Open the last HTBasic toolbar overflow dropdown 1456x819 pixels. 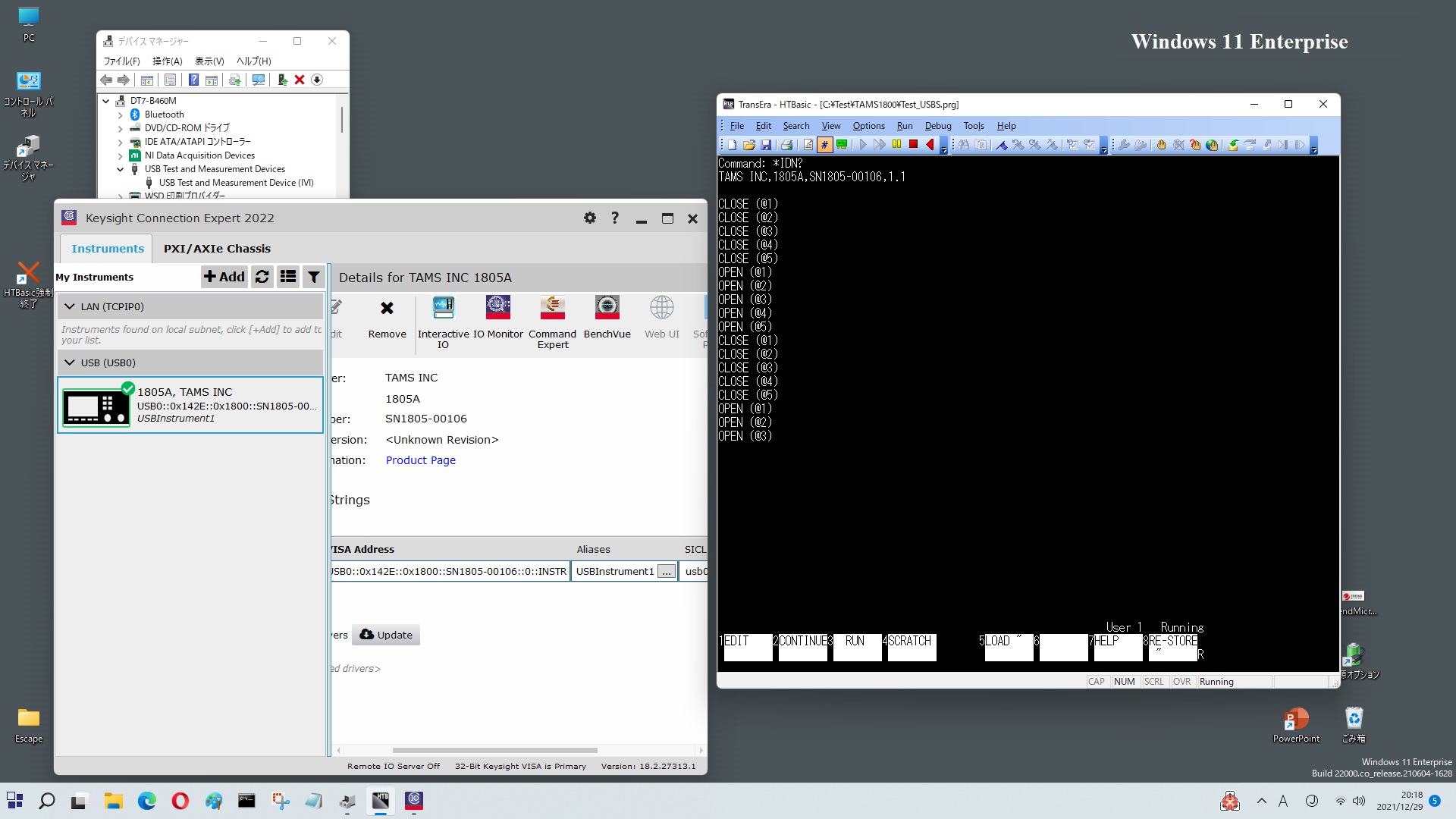[1314, 146]
